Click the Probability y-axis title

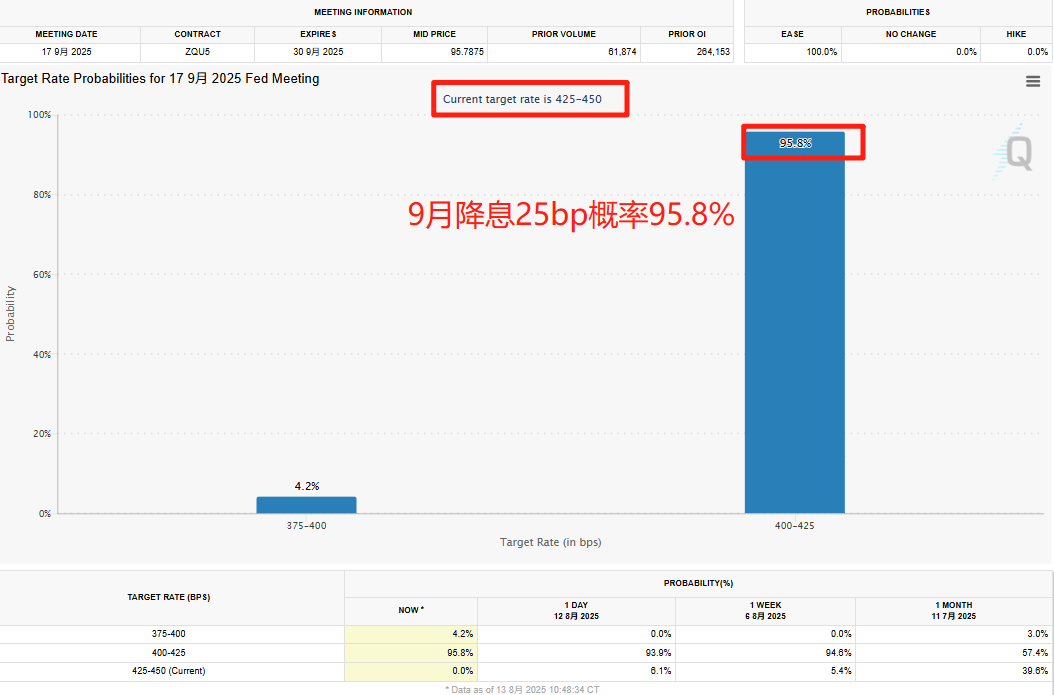(x=10, y=314)
